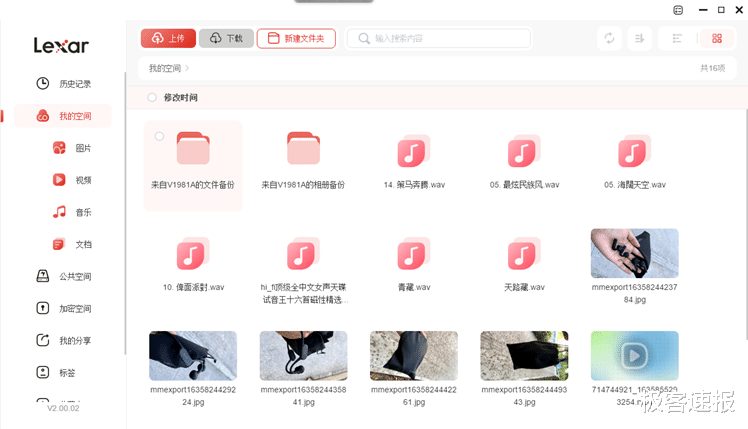Click into the search input field

pos(439,38)
